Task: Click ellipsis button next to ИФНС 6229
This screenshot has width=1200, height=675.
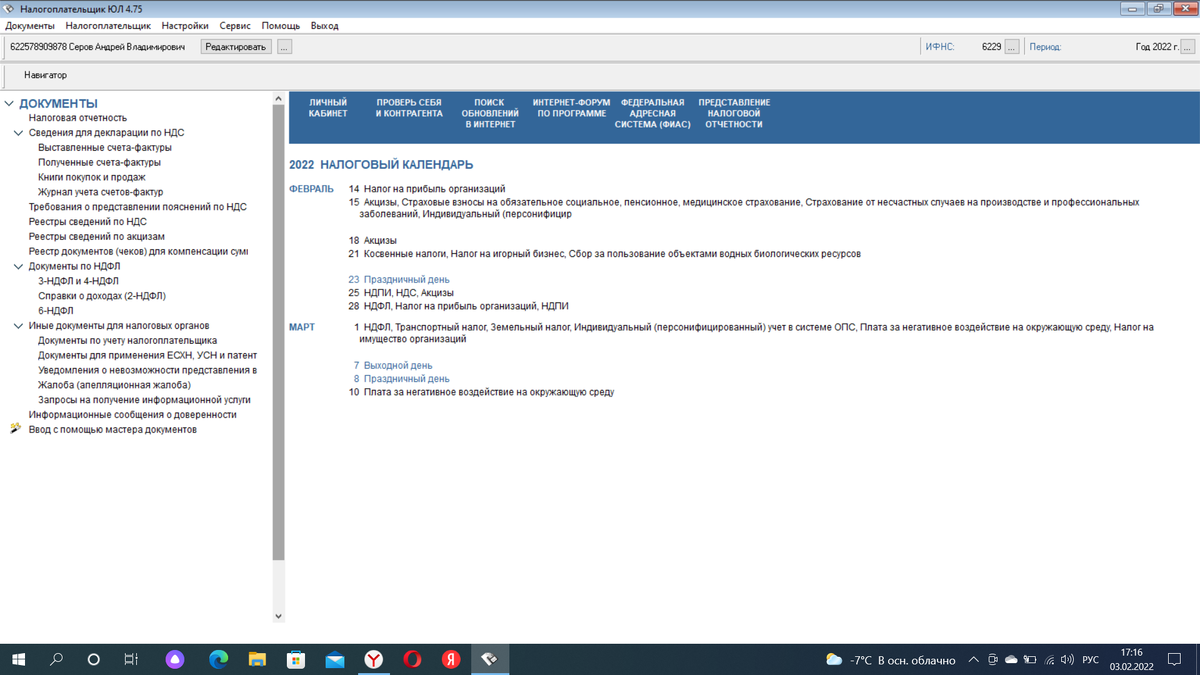Action: pos(1012,47)
